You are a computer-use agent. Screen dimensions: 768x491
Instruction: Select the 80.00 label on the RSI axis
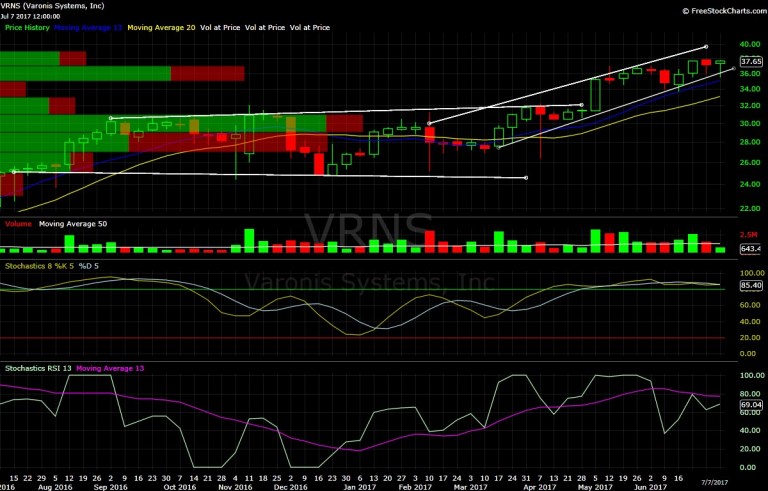pyautogui.click(x=752, y=394)
